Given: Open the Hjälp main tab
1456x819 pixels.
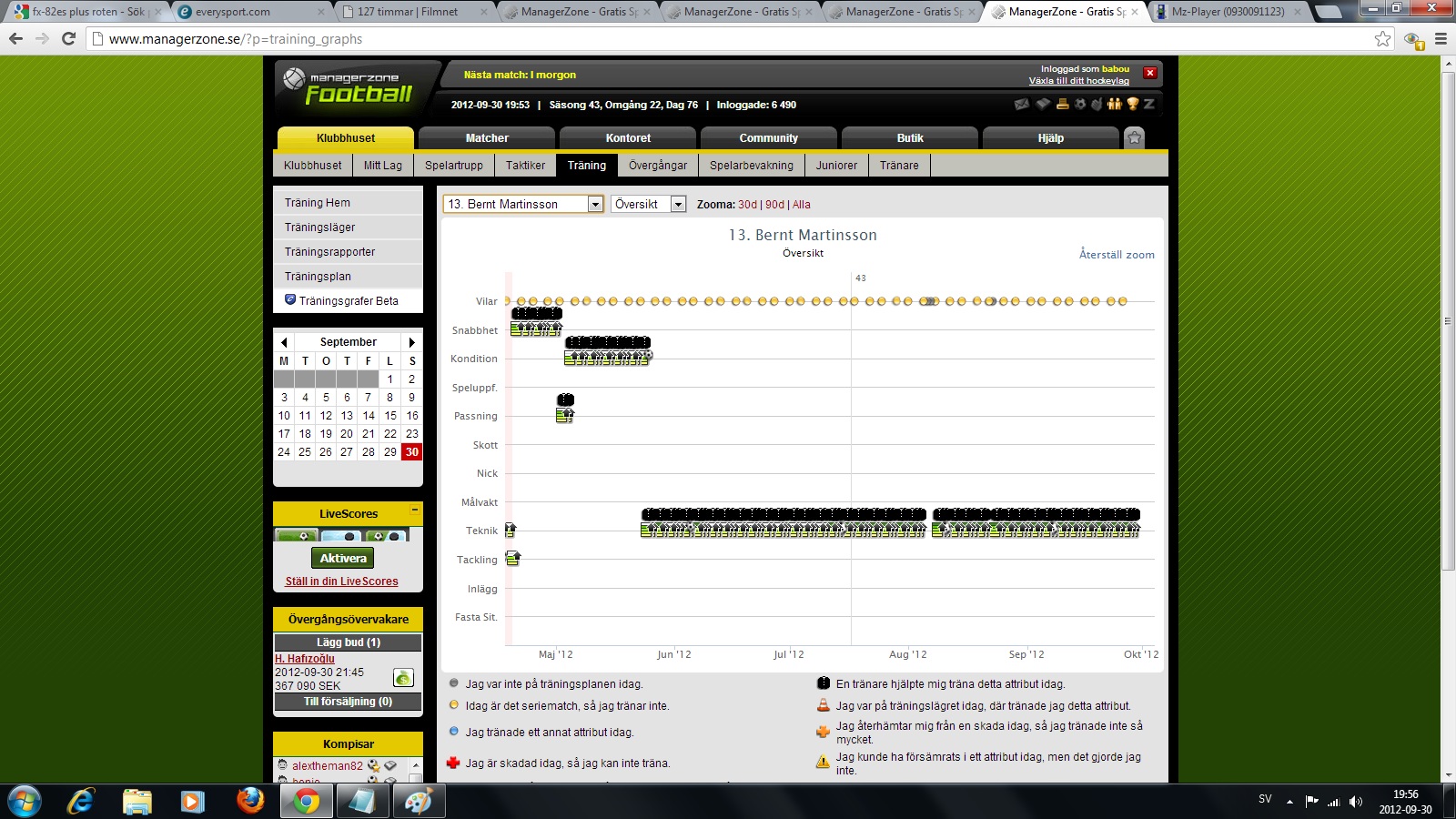Looking at the screenshot, I should click(x=1051, y=138).
